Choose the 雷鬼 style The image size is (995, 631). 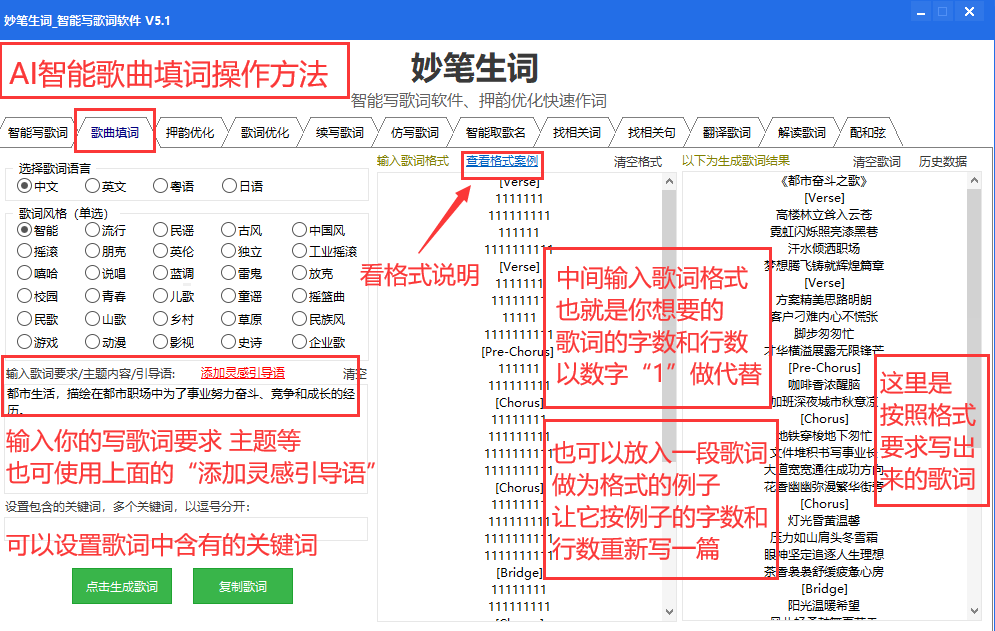coord(241,274)
